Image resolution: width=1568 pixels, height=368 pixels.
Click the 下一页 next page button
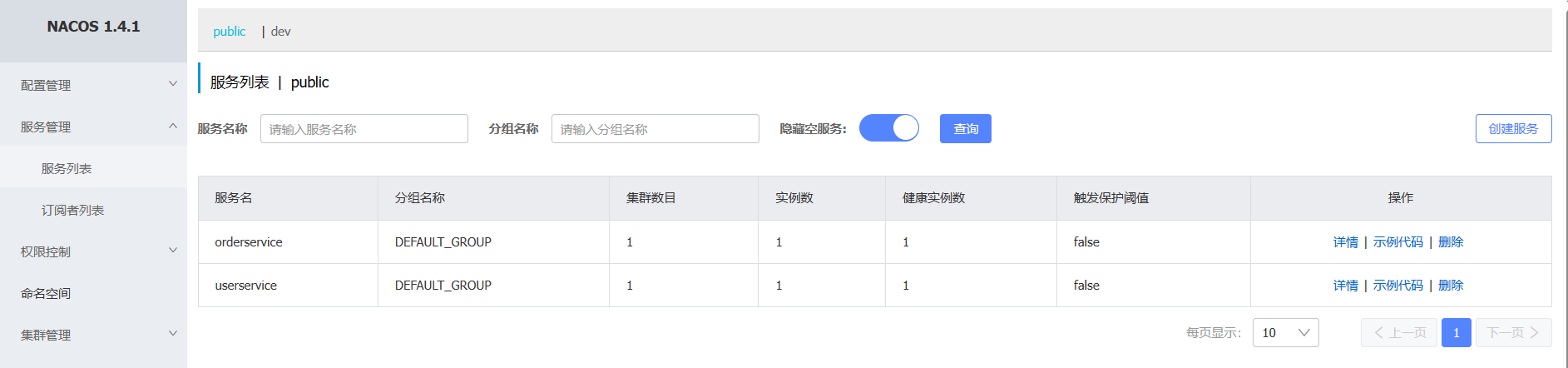point(1512,333)
